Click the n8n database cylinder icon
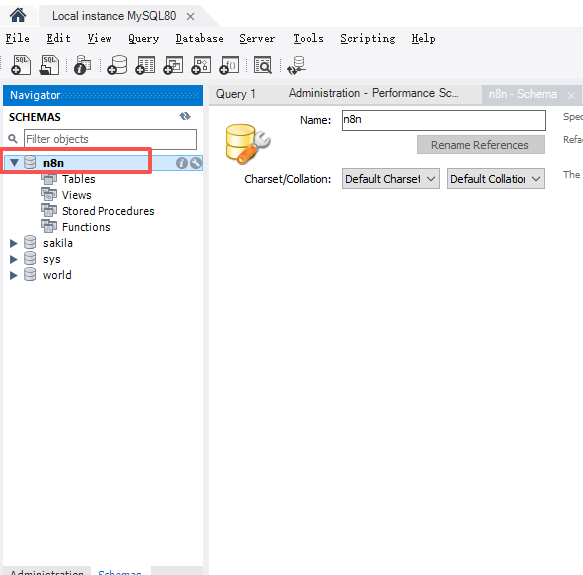This screenshot has height=575, width=583. [x=30, y=163]
